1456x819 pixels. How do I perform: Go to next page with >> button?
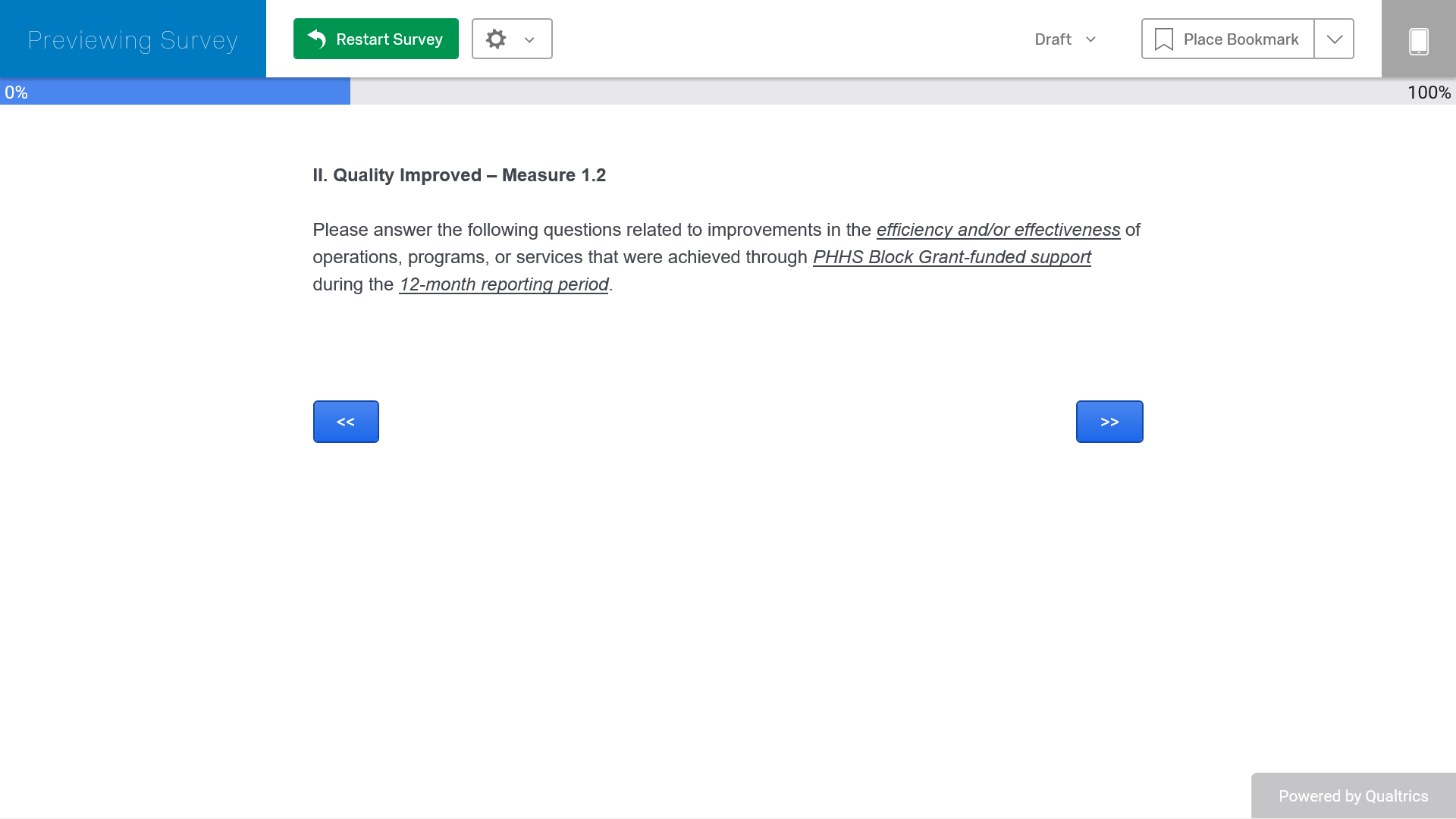click(x=1109, y=422)
